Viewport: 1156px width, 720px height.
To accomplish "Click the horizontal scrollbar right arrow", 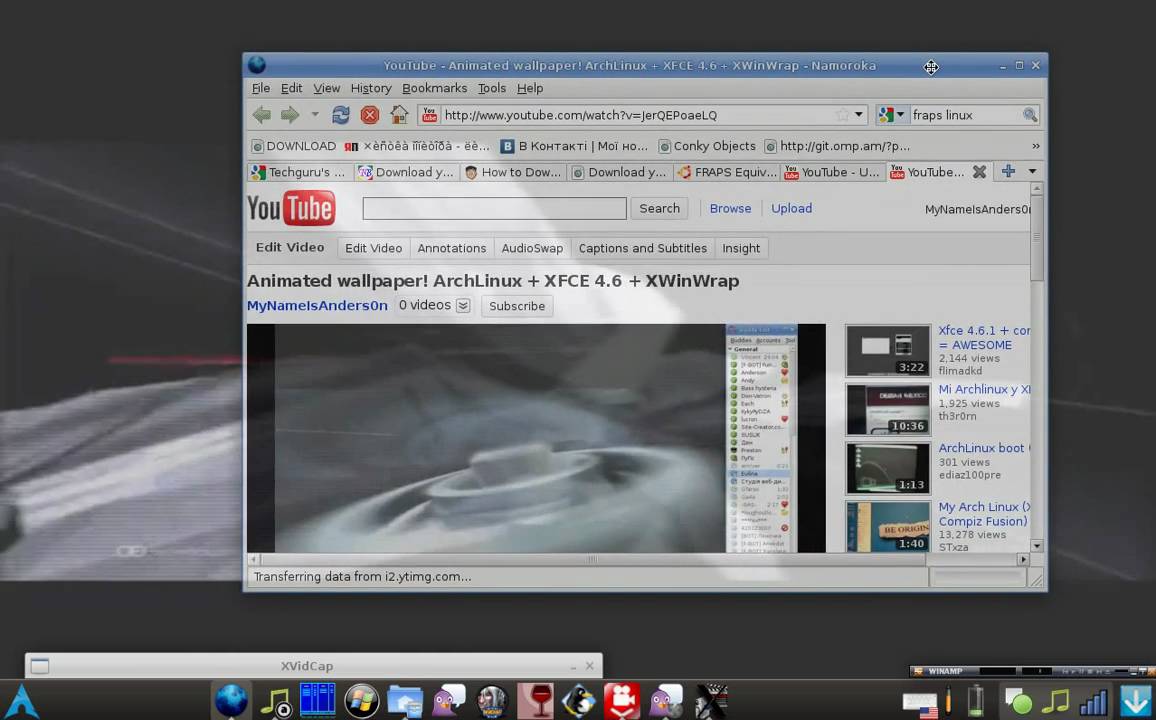I will click(x=1023, y=559).
